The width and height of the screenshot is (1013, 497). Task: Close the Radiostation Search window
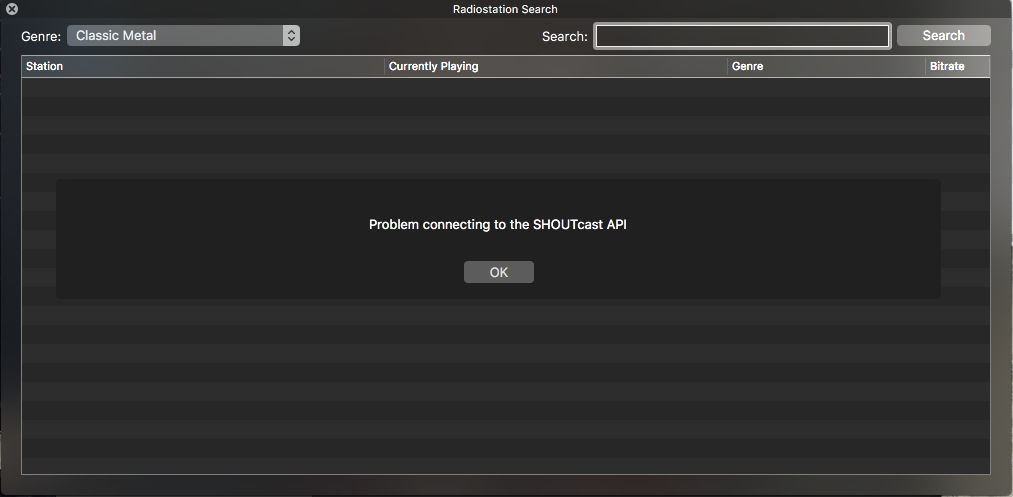[x=12, y=9]
